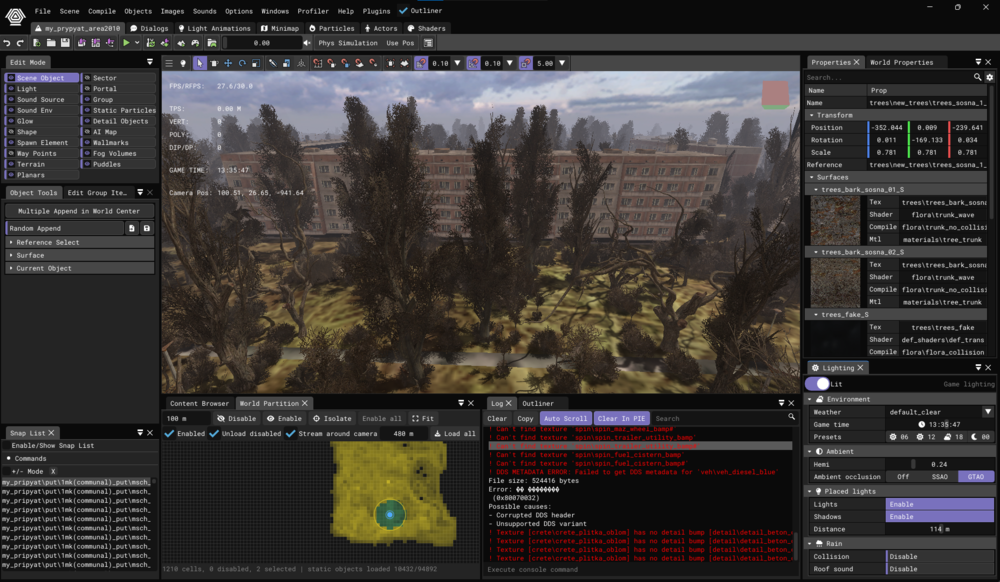Click the redo arrow in the toolbar
Screen dimensions: 1000x582
click(20, 43)
